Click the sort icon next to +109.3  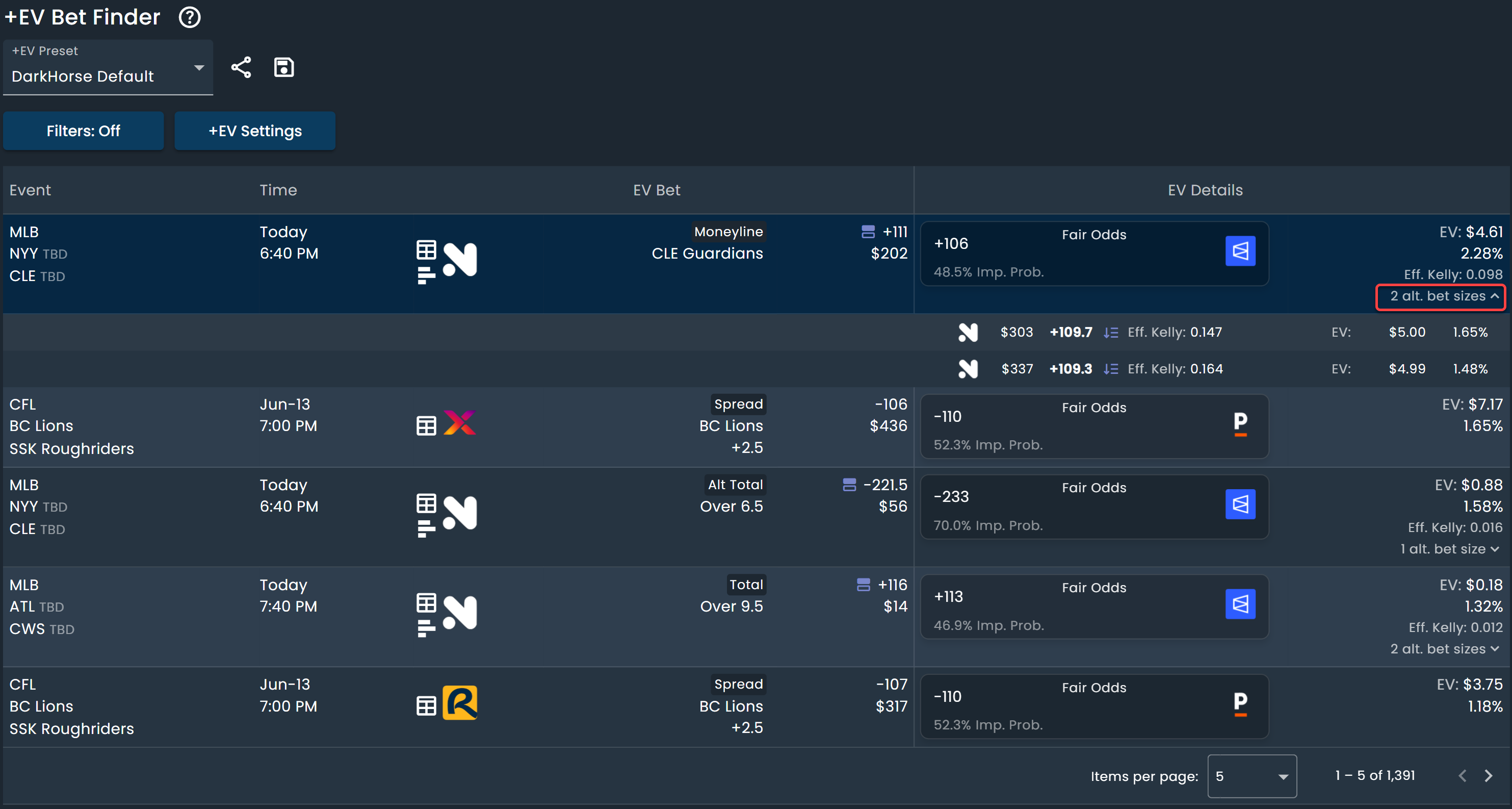[1110, 369]
